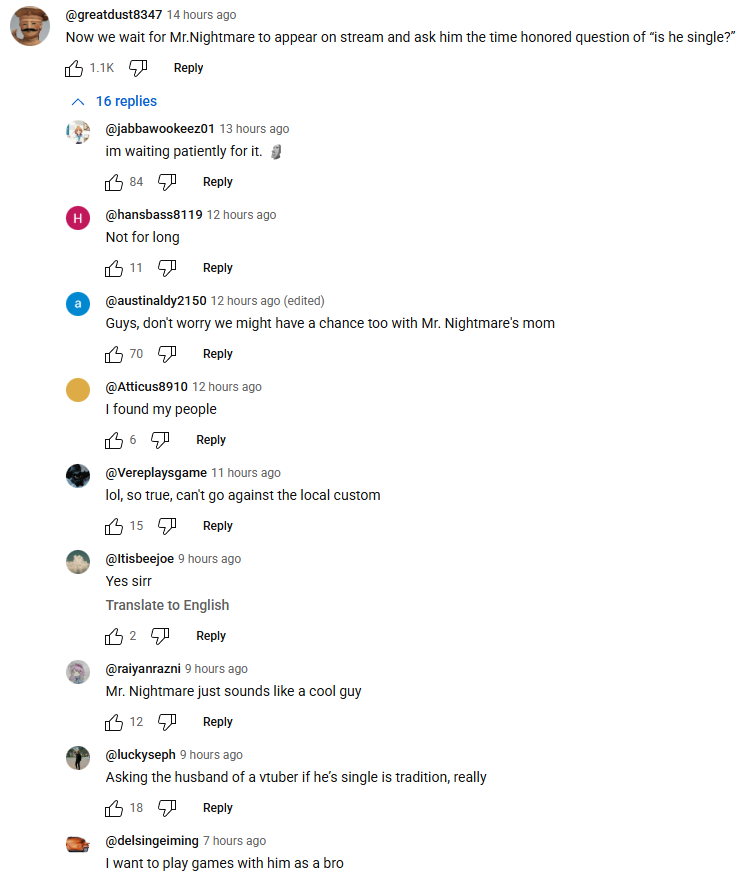The image size is (748, 882).
Task: Reply to @luckyseph's comment
Action: coord(218,808)
